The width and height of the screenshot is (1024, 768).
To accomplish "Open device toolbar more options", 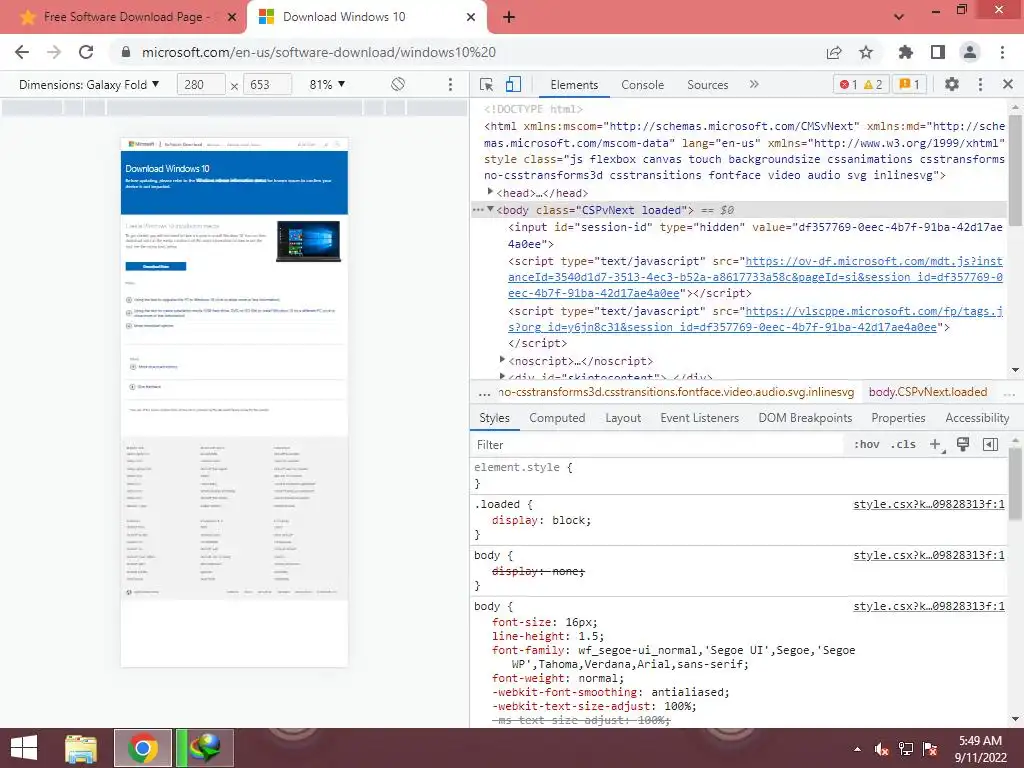I will click(450, 84).
